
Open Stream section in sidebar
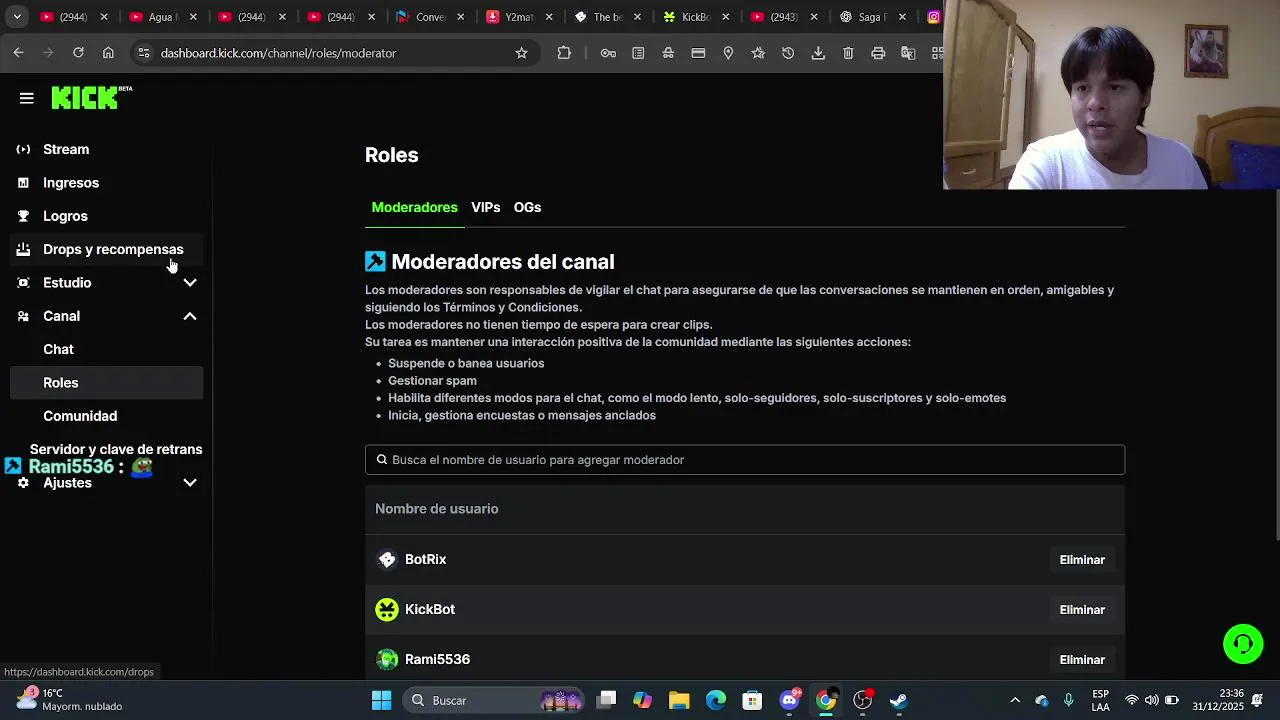(x=66, y=149)
